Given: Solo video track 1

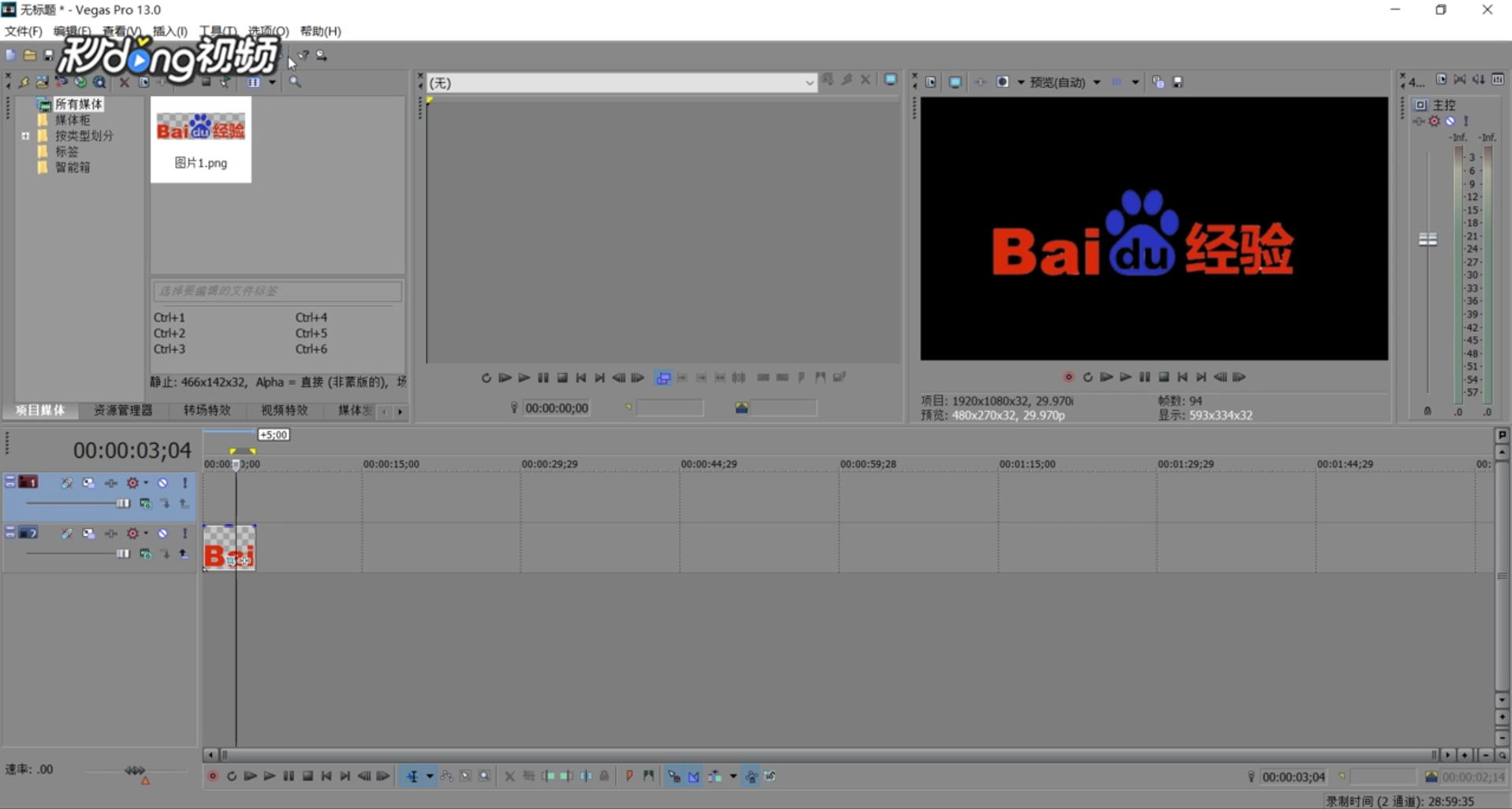Looking at the screenshot, I should coord(185,483).
